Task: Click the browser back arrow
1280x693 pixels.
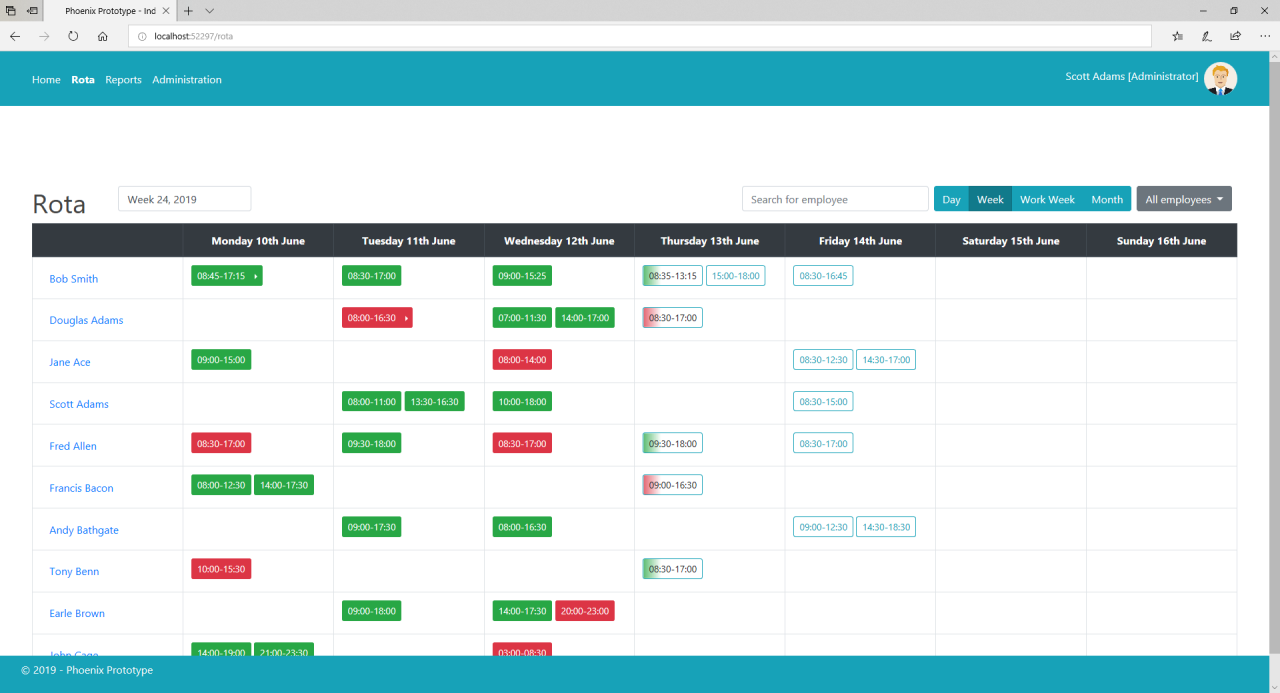Action: (15, 36)
